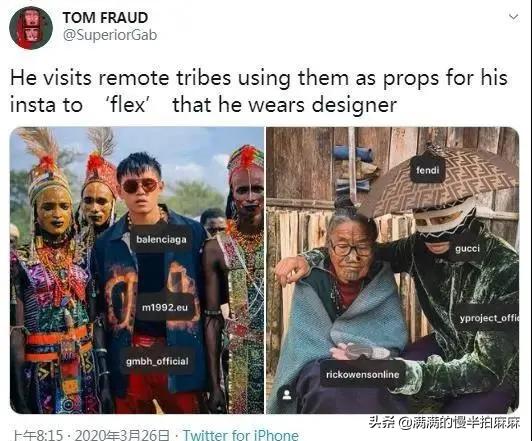This screenshot has width=532, height=441.
Task: Expand the tweet options chevron
Action: [x=514, y=16]
